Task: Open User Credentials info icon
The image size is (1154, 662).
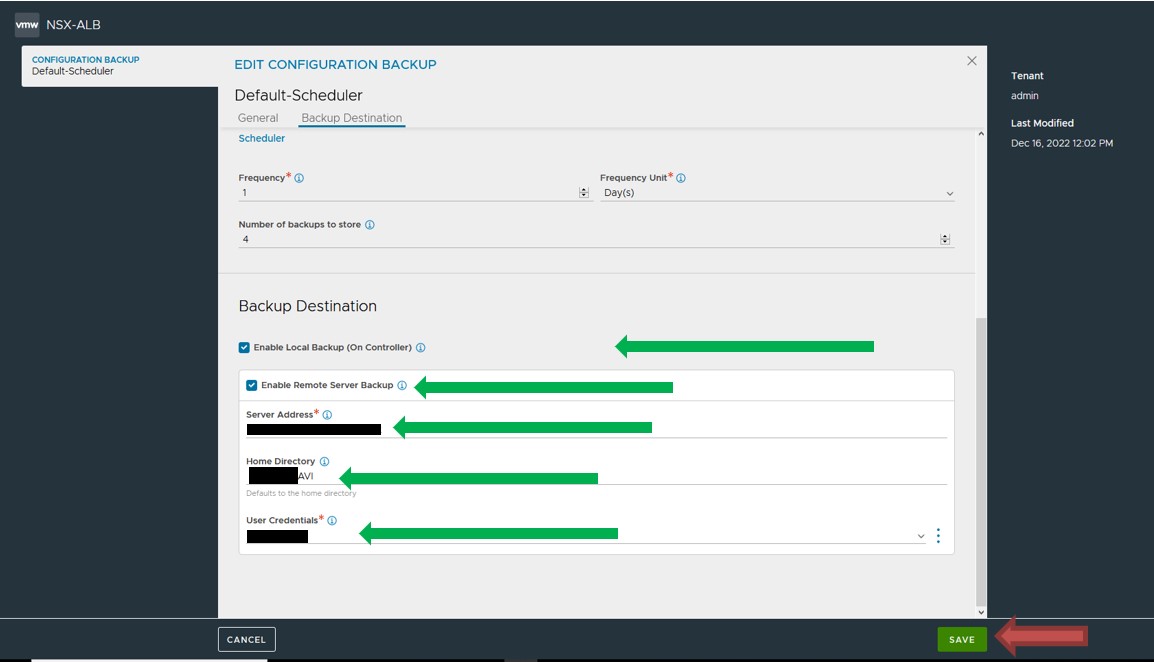Action: (332, 521)
